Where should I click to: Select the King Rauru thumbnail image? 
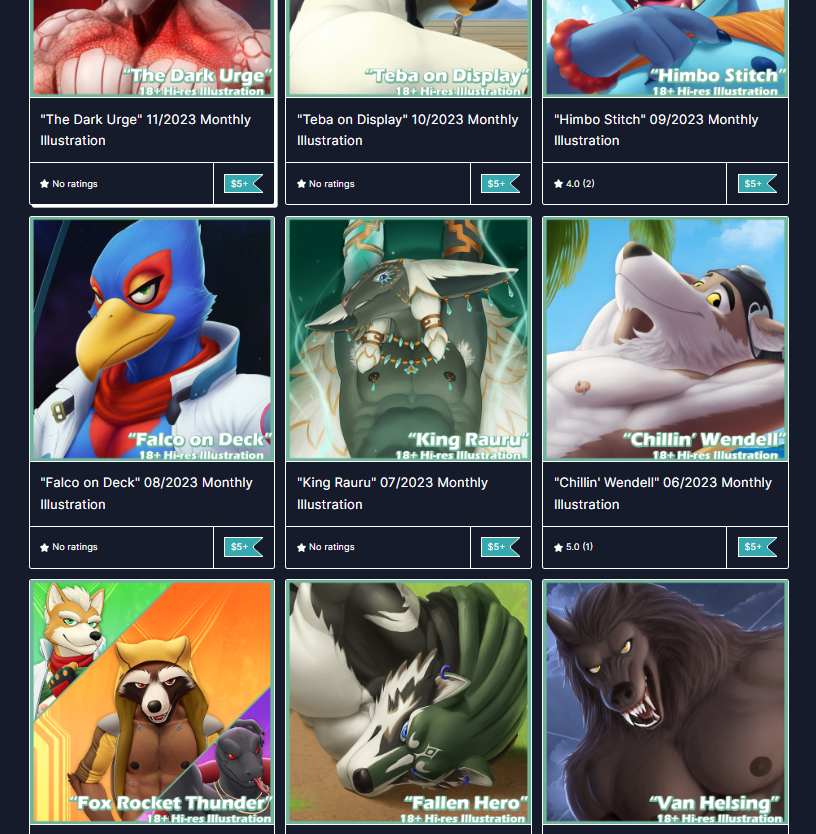(x=409, y=339)
